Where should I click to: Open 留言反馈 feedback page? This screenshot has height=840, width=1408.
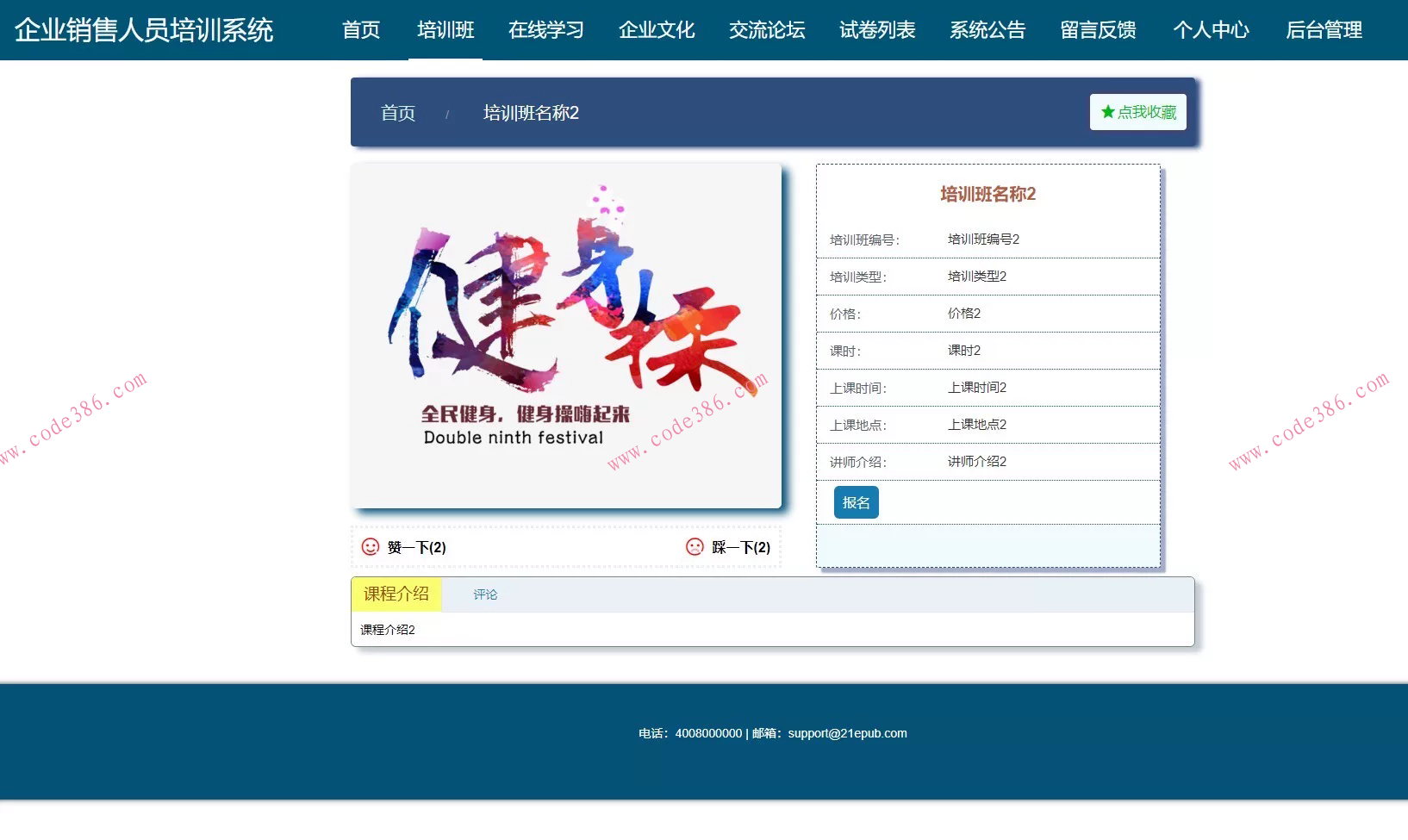tap(1098, 30)
